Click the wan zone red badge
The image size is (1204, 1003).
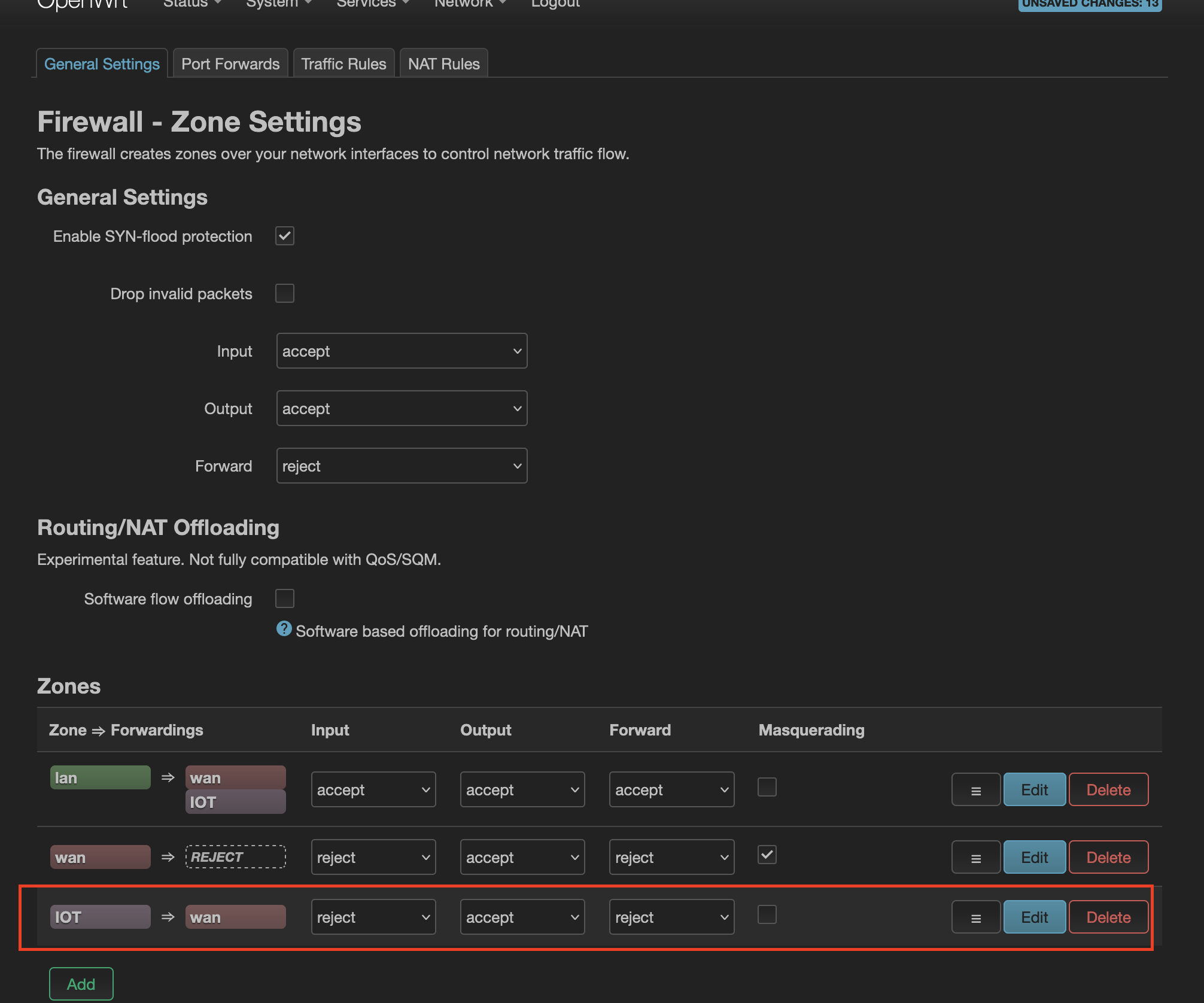pyautogui.click(x=100, y=857)
